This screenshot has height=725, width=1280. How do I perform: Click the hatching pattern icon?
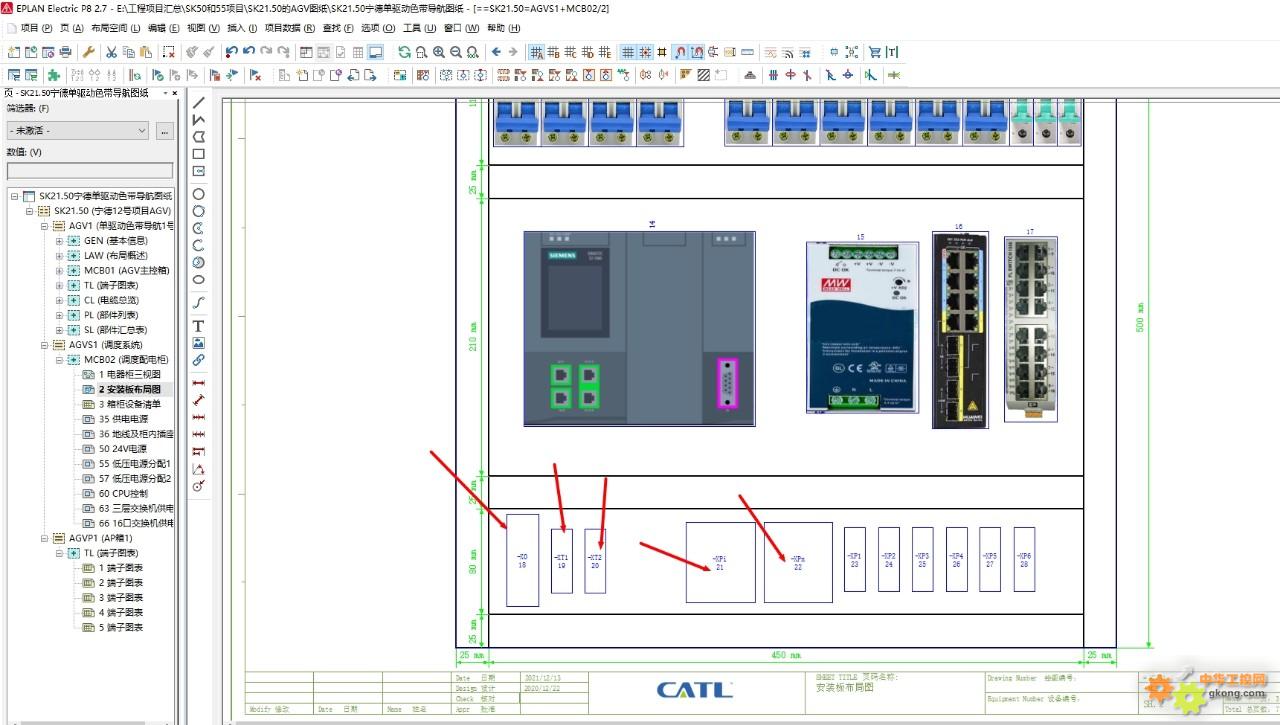click(704, 75)
